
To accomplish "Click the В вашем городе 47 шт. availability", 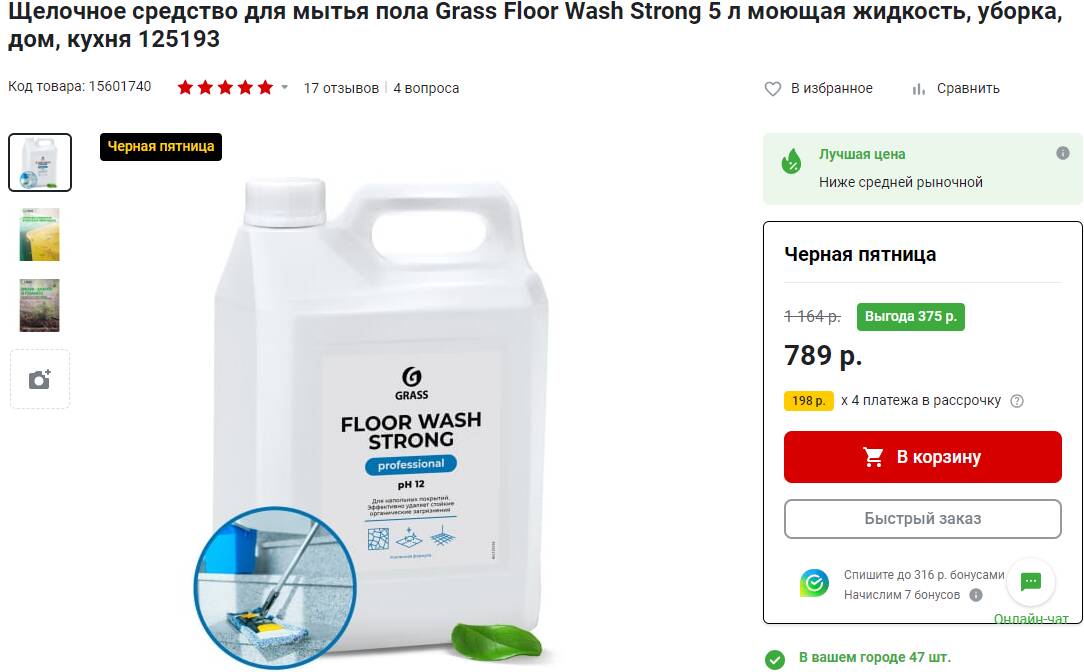I will (875, 657).
